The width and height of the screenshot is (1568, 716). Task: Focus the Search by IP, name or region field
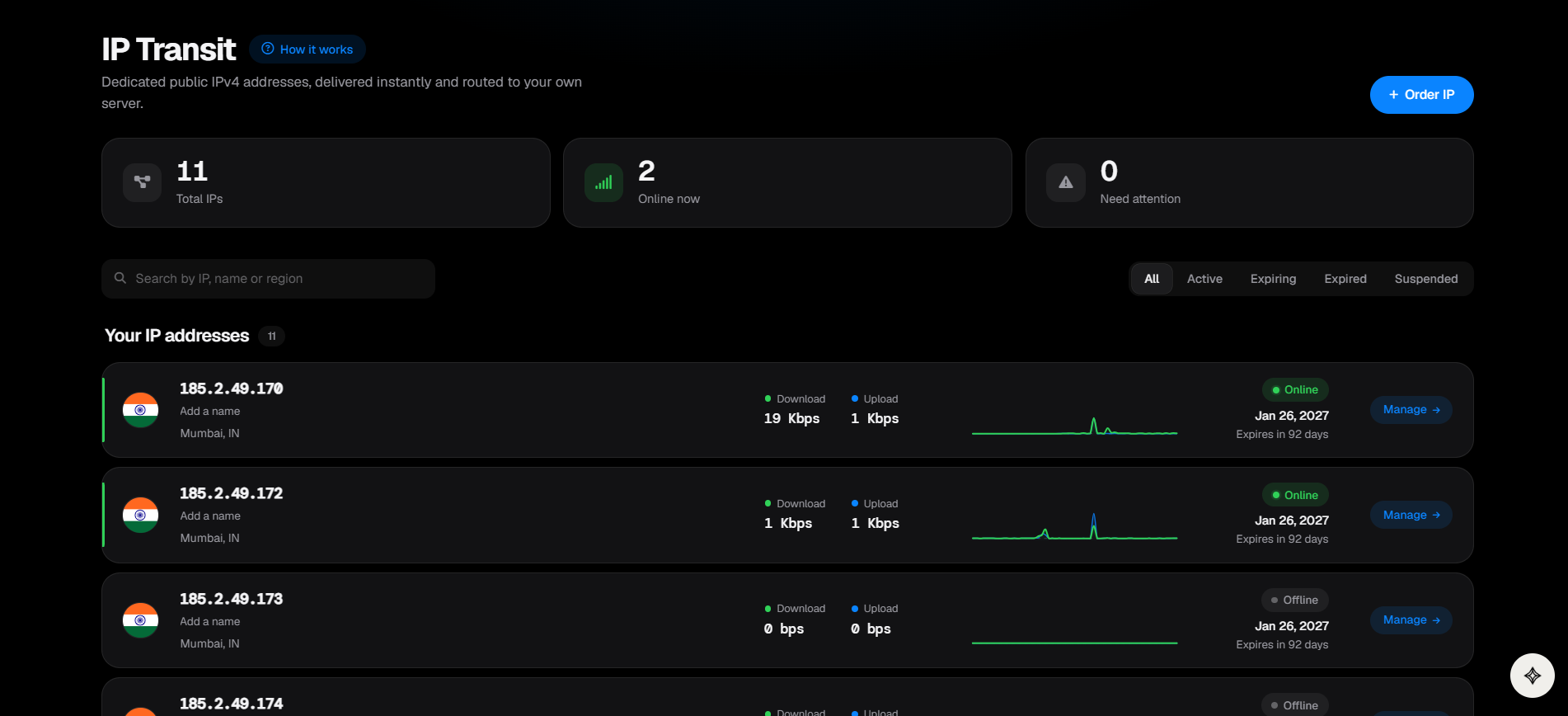pyautogui.click(x=268, y=279)
